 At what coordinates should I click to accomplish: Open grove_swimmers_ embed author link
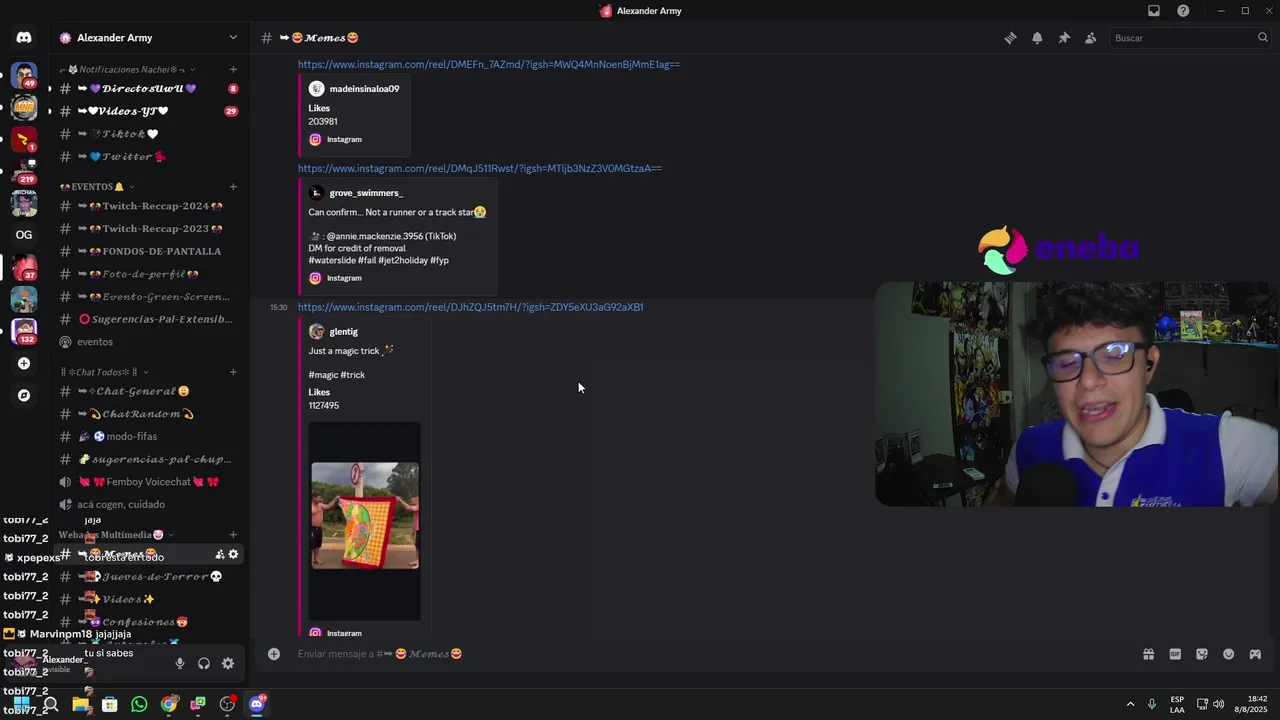coord(366,193)
